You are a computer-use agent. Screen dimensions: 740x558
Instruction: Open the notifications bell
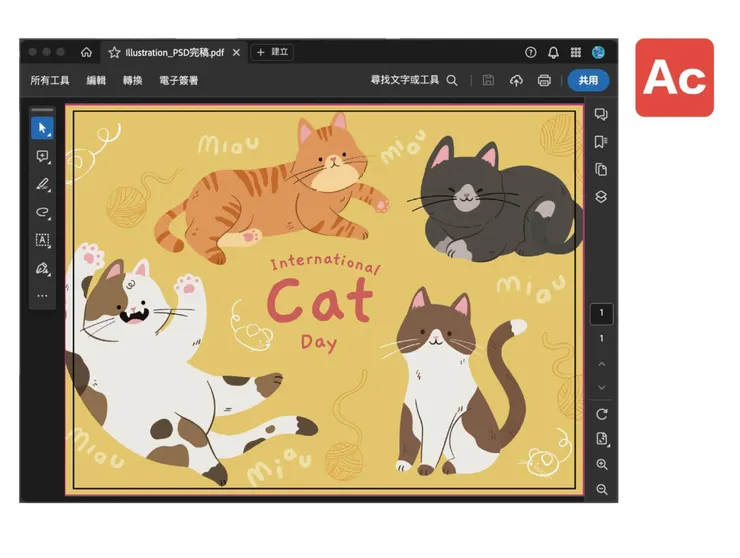click(553, 52)
